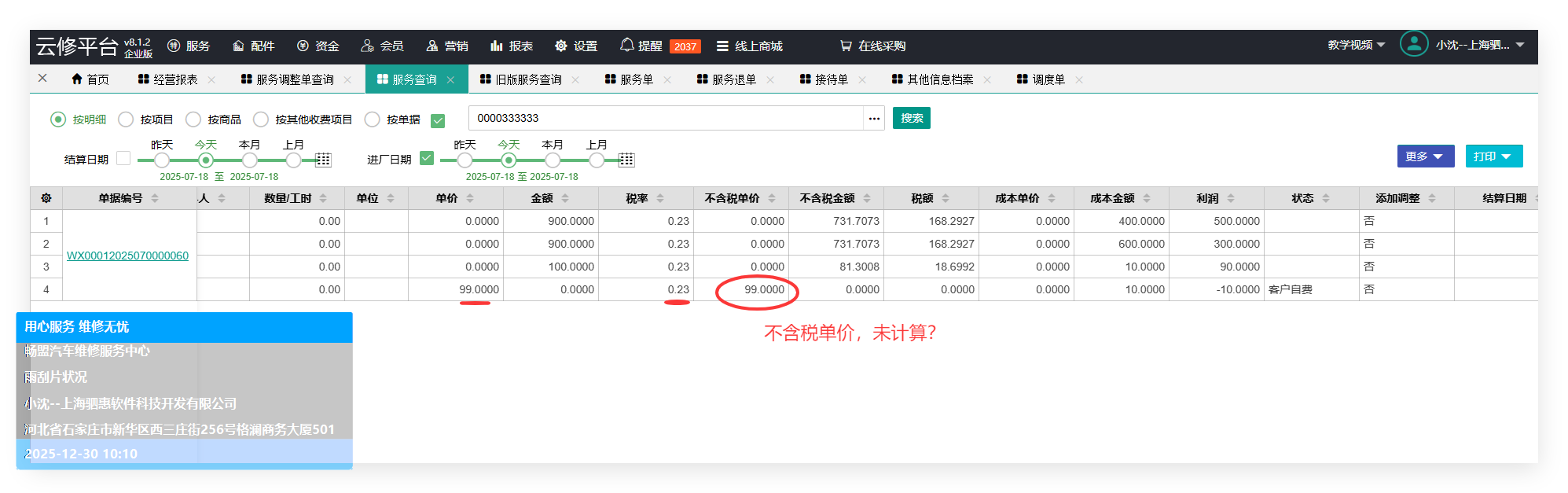The width and height of the screenshot is (1568, 493).
Task: Click the 搜索 button
Action: (911, 118)
